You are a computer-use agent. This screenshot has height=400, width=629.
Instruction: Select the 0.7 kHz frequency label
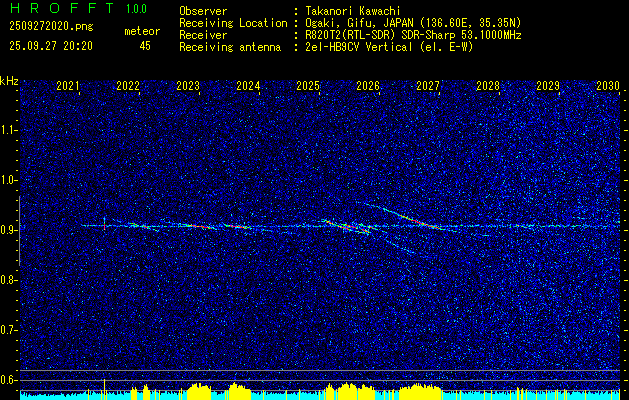tap(9, 330)
